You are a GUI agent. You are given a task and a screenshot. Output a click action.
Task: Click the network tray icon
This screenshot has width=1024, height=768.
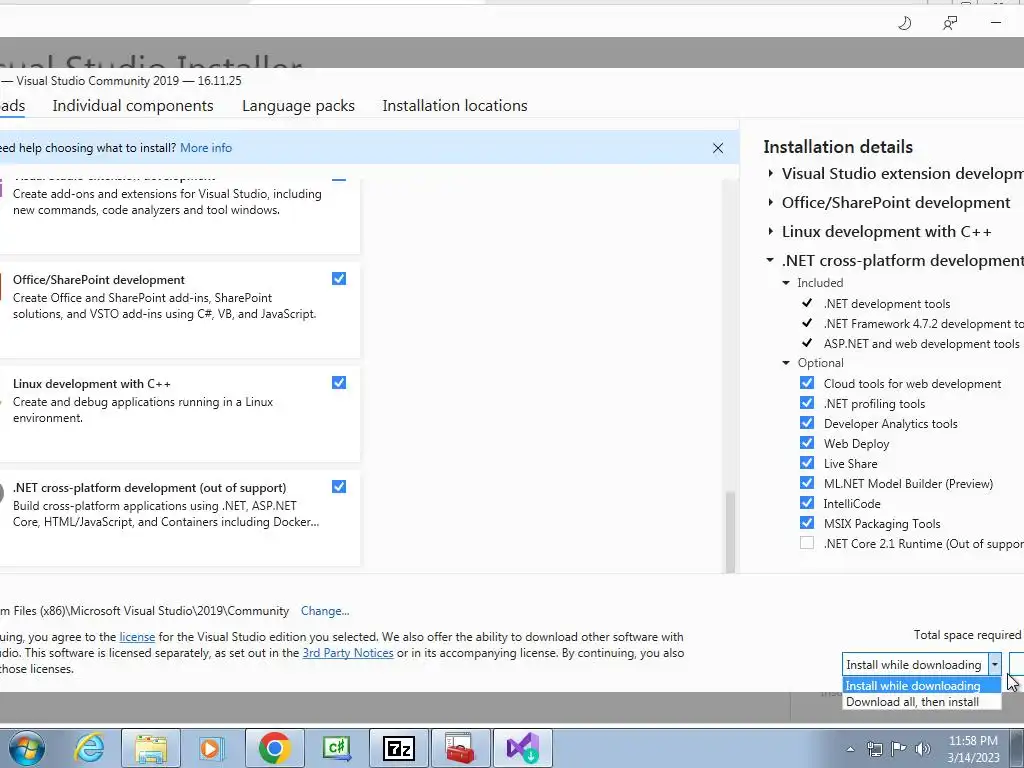point(874,748)
